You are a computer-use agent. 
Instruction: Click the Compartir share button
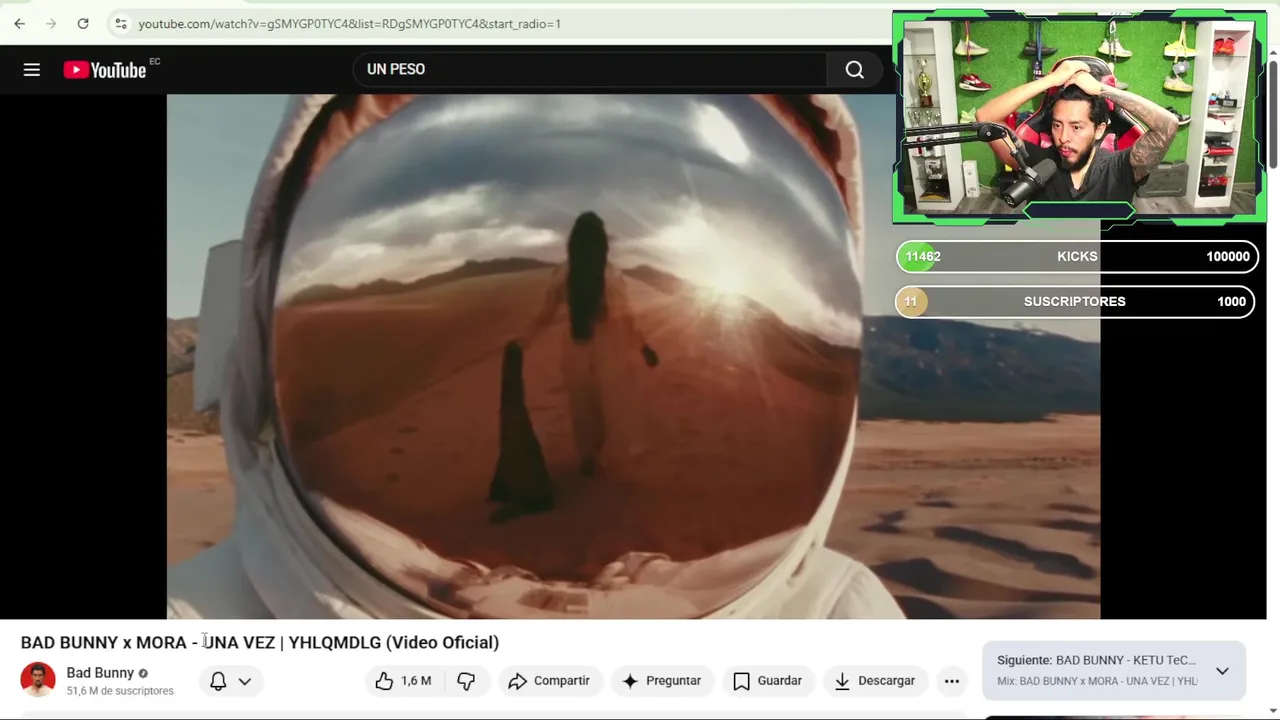549,681
